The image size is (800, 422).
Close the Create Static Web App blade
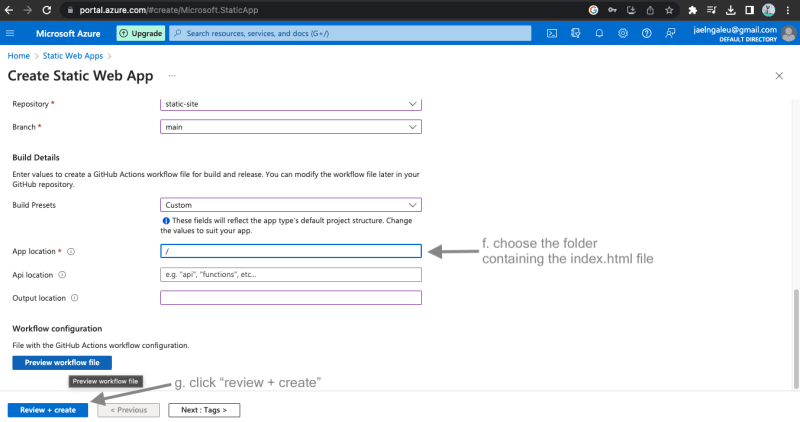(779, 76)
